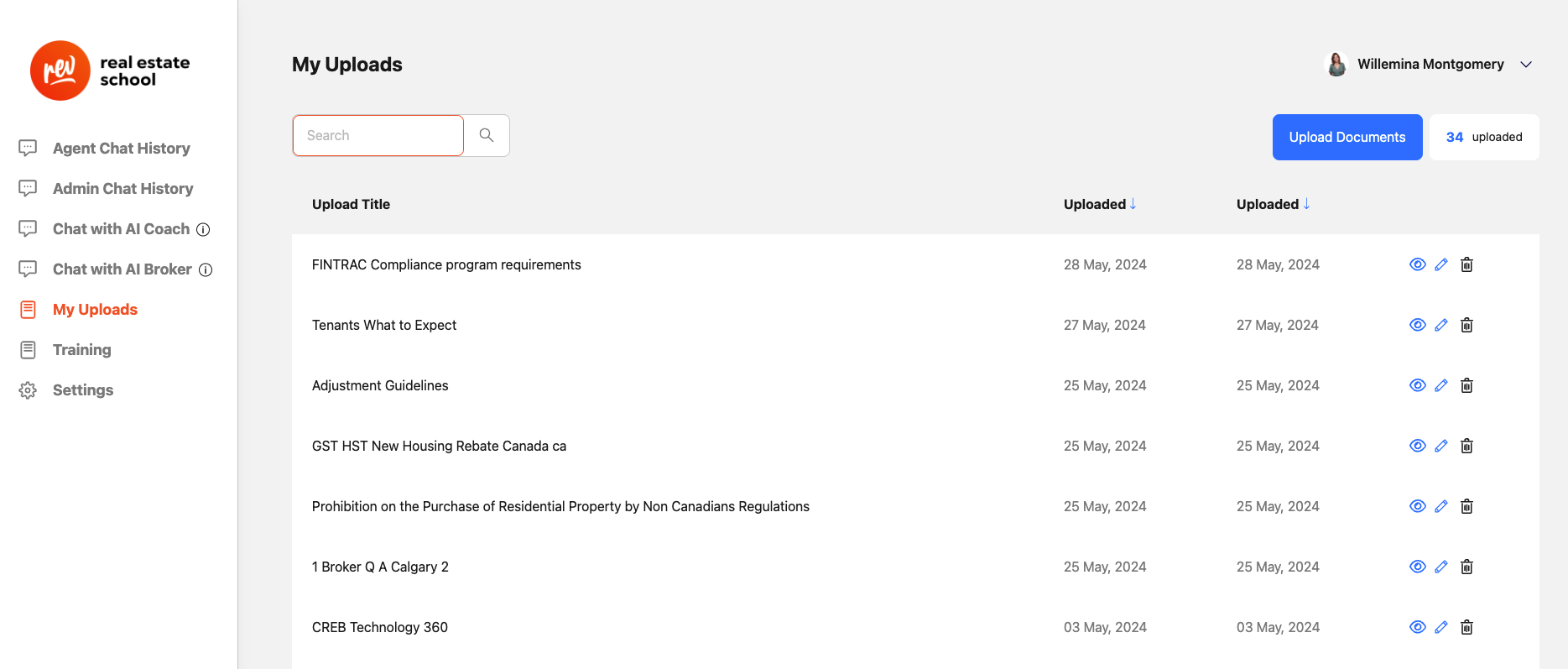Expand the Willemina Montgomery user dropdown
This screenshot has width=1568, height=669.
pos(1526,65)
